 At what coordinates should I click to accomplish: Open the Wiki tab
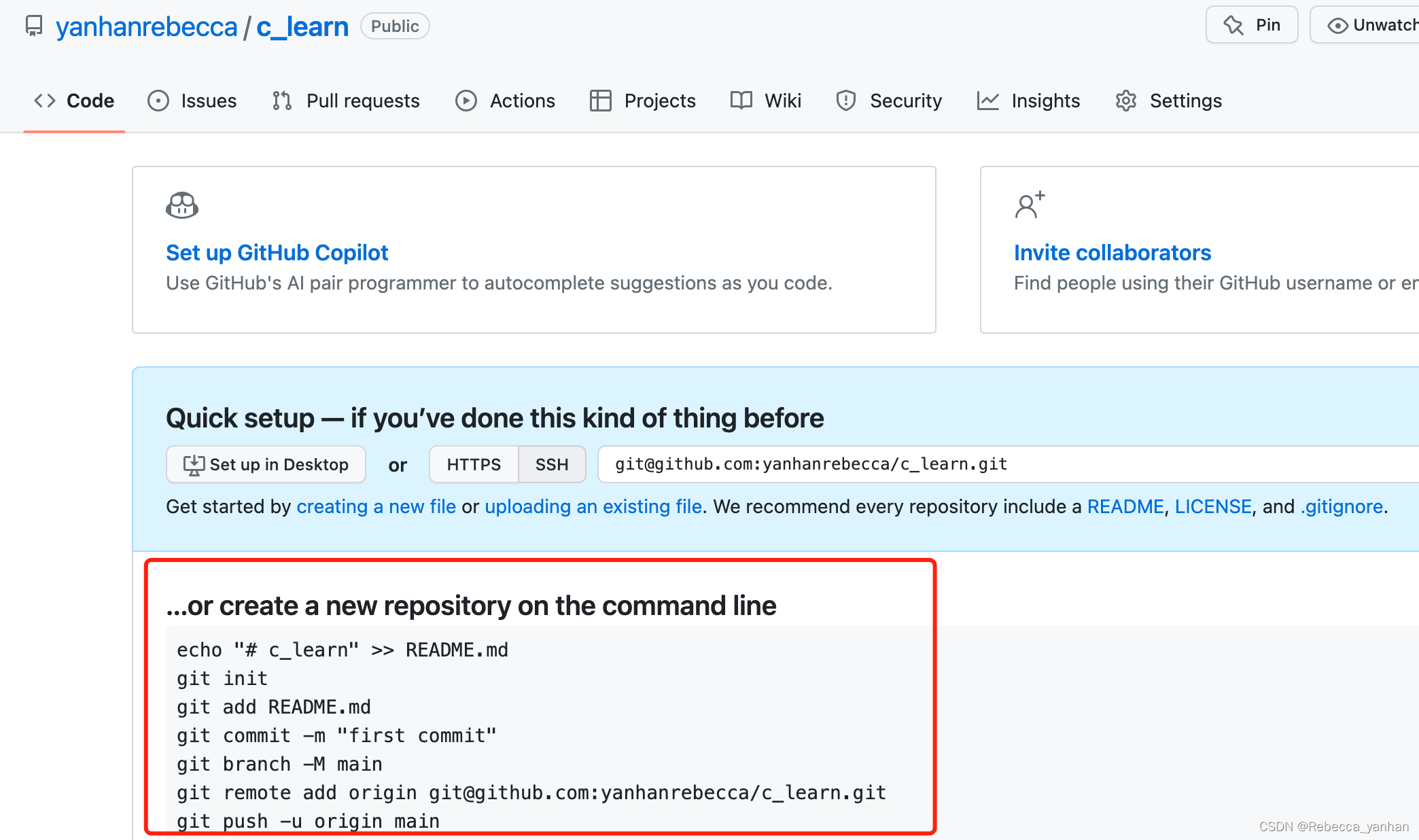[766, 101]
